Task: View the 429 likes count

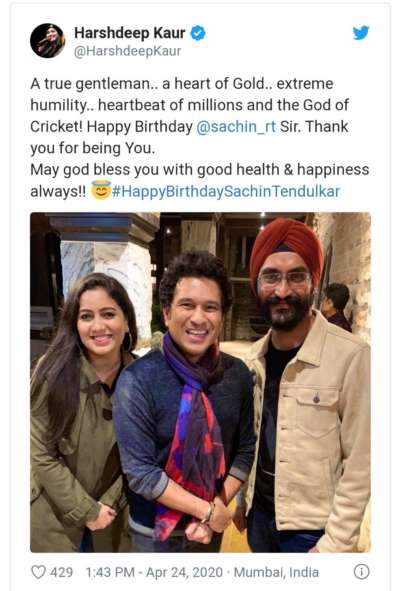Action: tap(61, 572)
